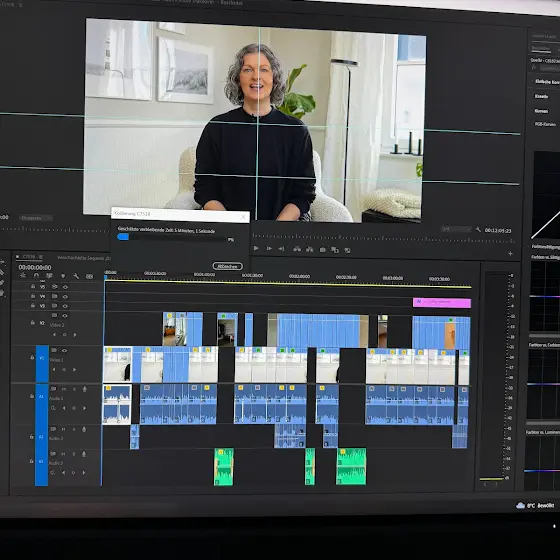Screen dimensions: 560x560
Task: Play the Program monitor sequence
Action: coord(256,248)
